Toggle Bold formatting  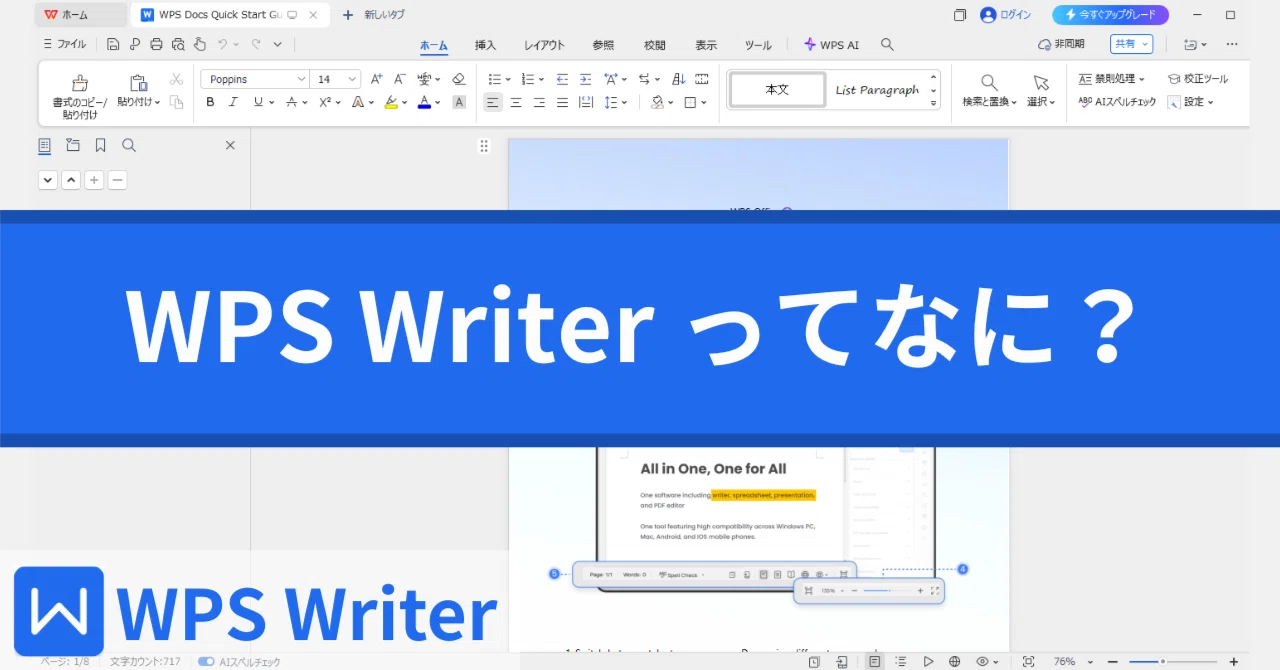coord(210,102)
